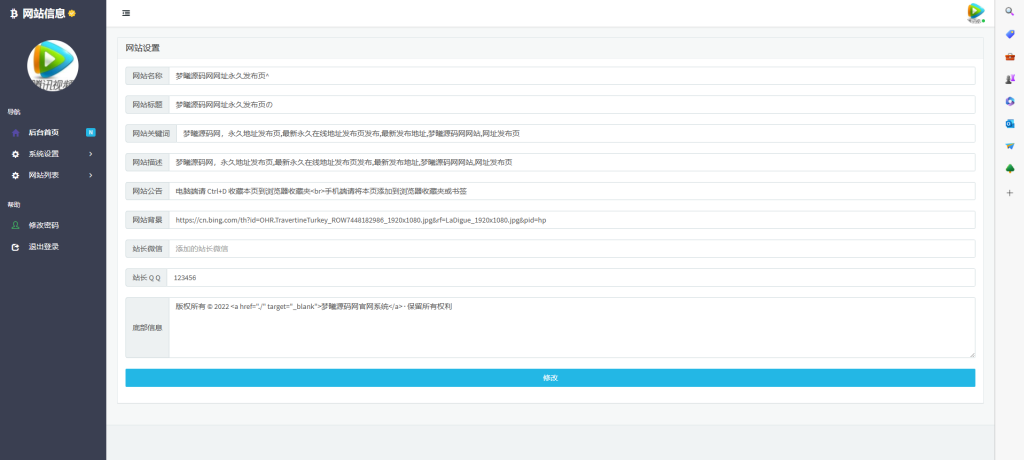Open the Microsoft 365 sidebar icon
This screenshot has height=460, width=1024.
(1009, 101)
